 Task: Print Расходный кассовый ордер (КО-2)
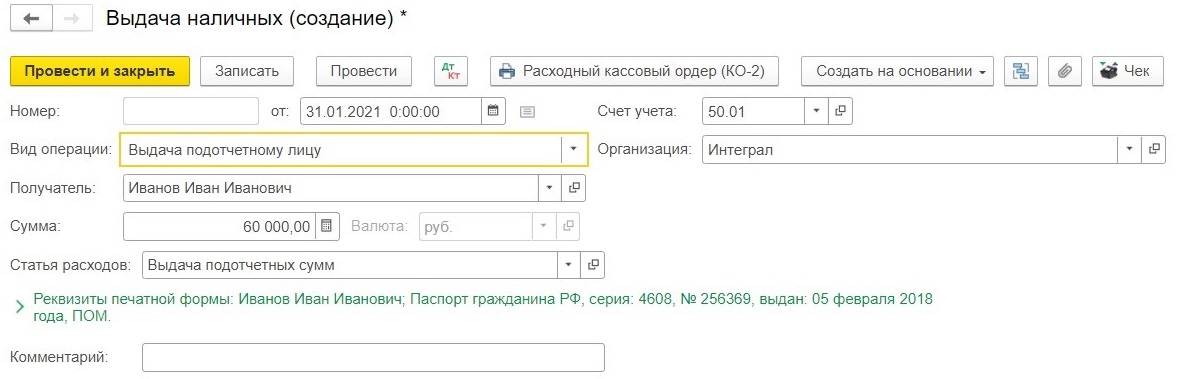[x=634, y=71]
